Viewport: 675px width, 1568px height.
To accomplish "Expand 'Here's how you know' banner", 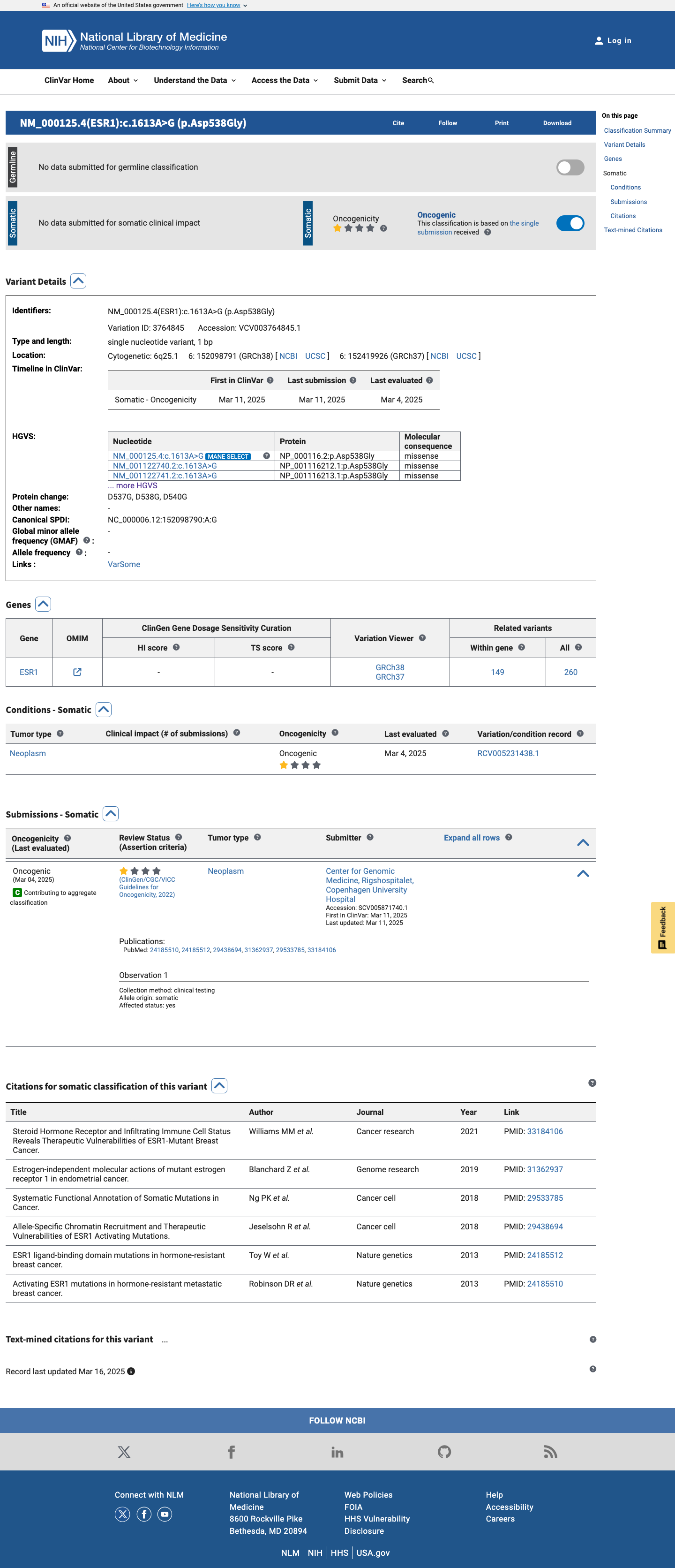I will point(217,6).
